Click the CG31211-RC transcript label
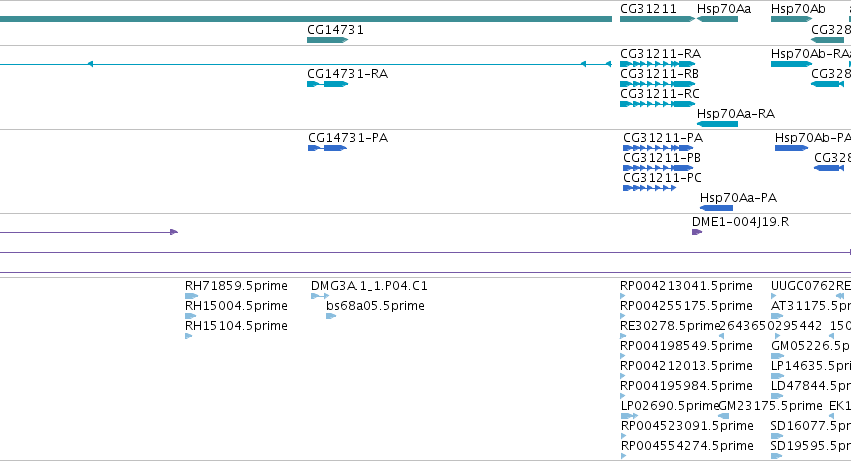Viewport: 851px width, 461px height. (x=660, y=94)
